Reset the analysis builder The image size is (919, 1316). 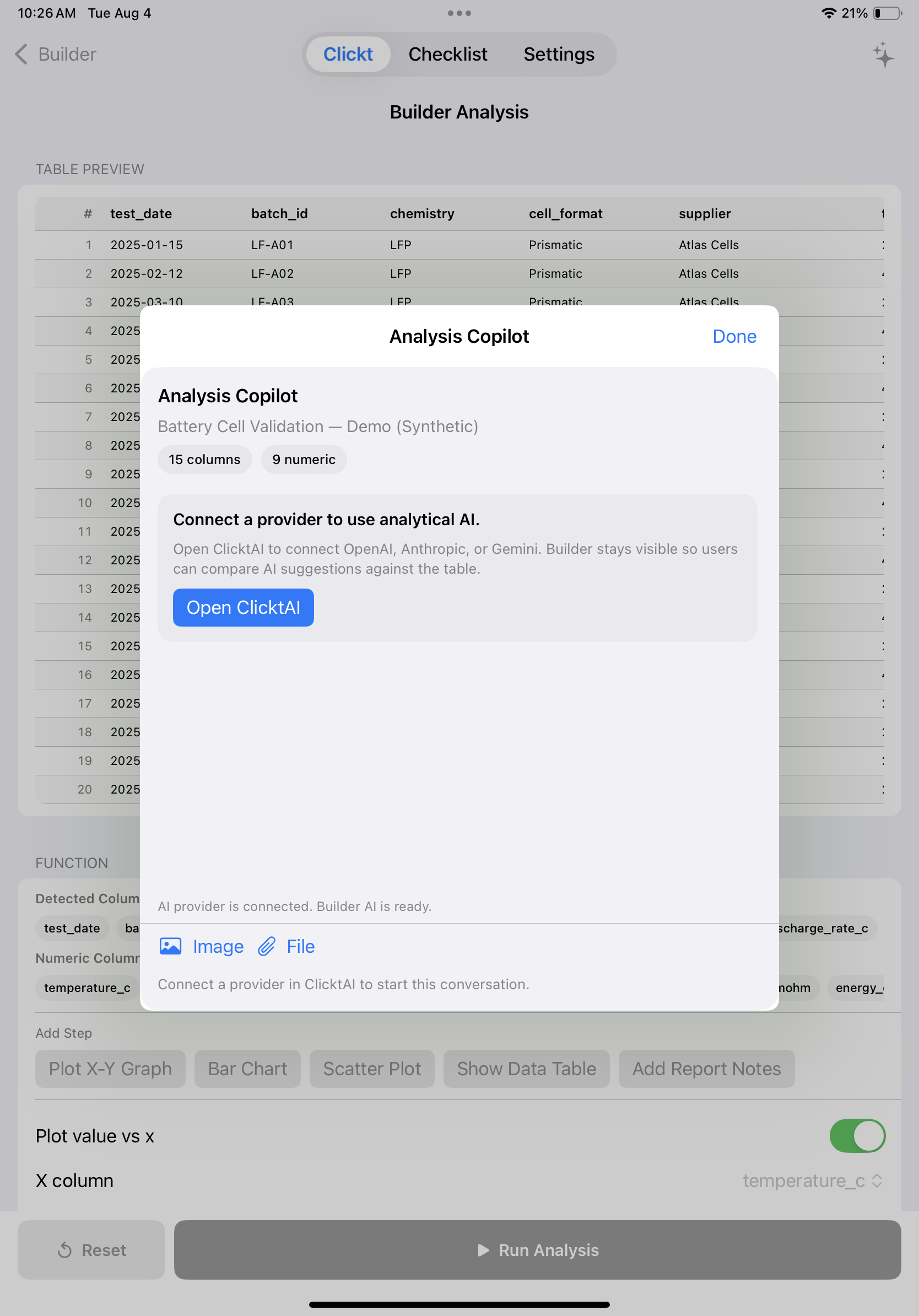[x=91, y=1249]
